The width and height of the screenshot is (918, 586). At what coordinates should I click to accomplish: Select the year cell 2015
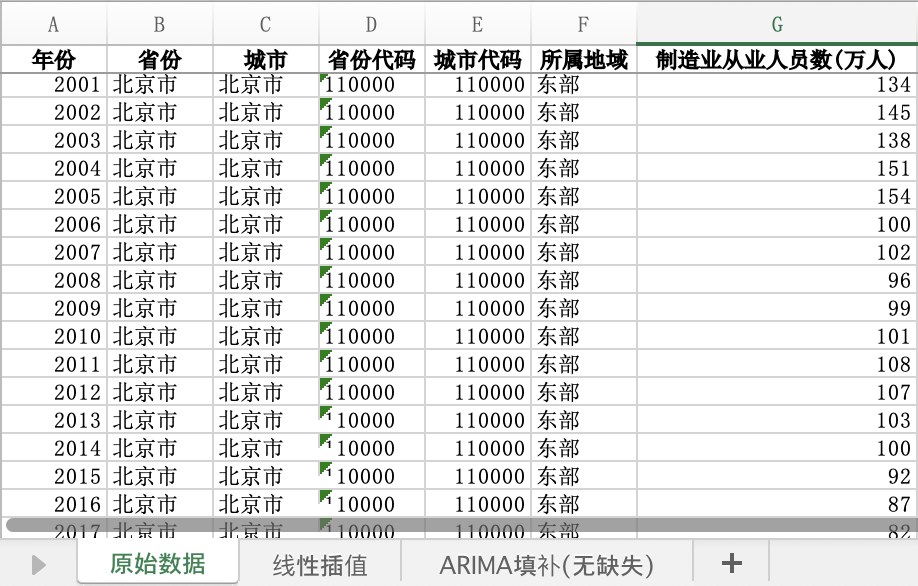[x=54, y=476]
